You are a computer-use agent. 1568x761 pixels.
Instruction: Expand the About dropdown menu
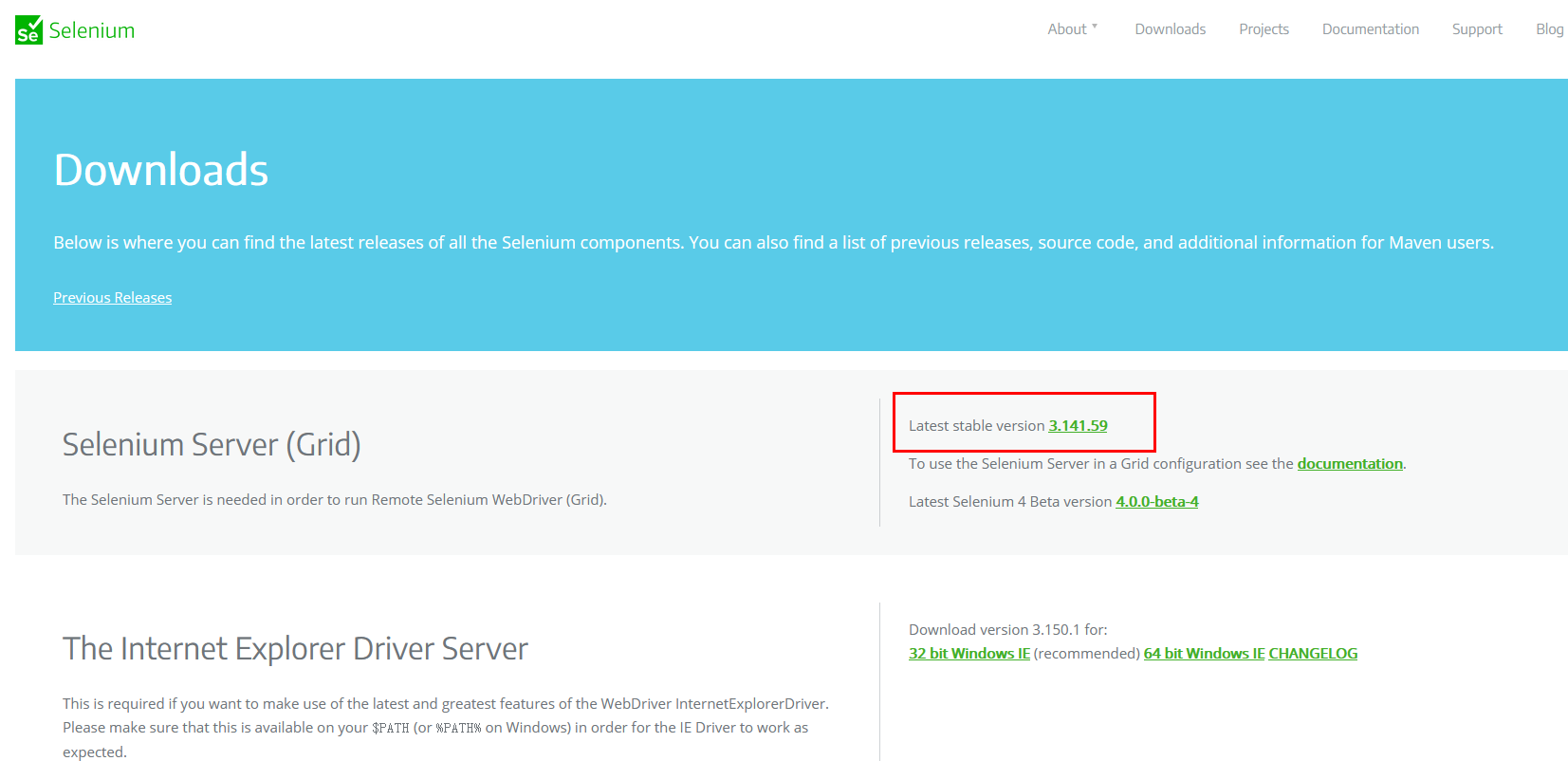click(1072, 29)
